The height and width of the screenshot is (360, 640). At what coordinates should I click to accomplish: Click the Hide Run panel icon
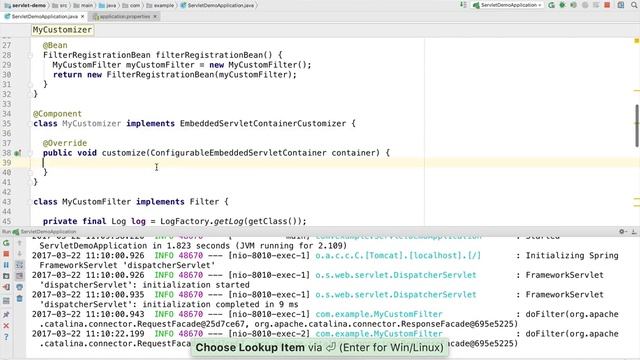[634, 231]
